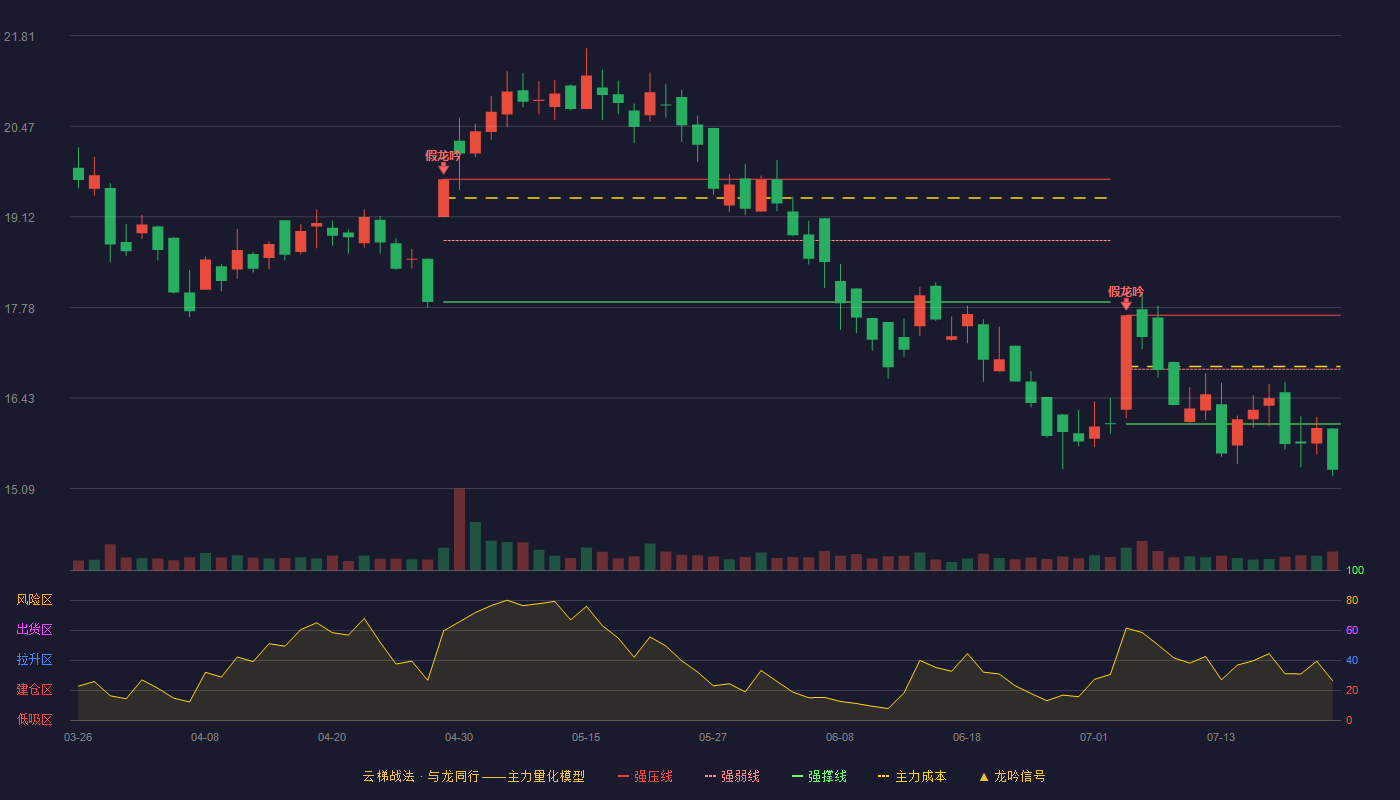
Task: Click the 16.43 price axis label
Action: 19,399
